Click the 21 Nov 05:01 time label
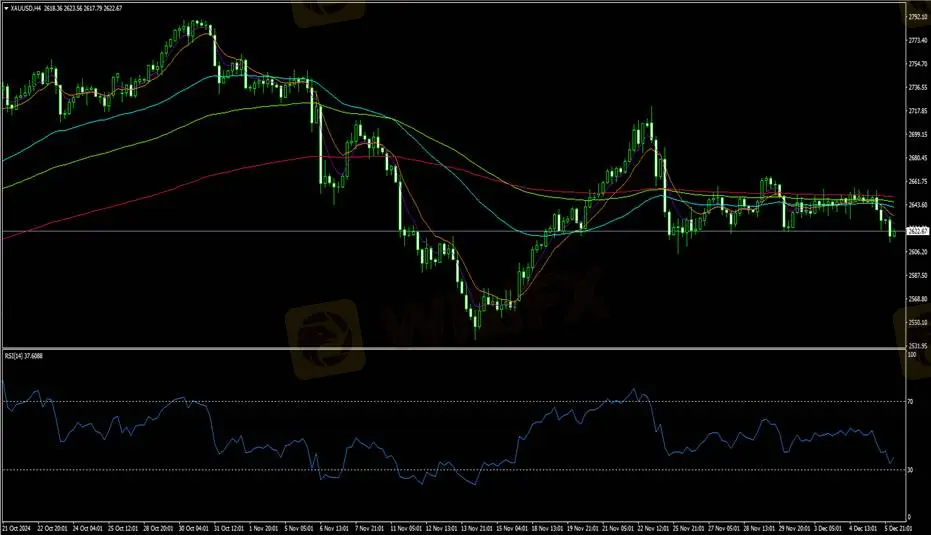The image size is (931, 535). (x=620, y=528)
